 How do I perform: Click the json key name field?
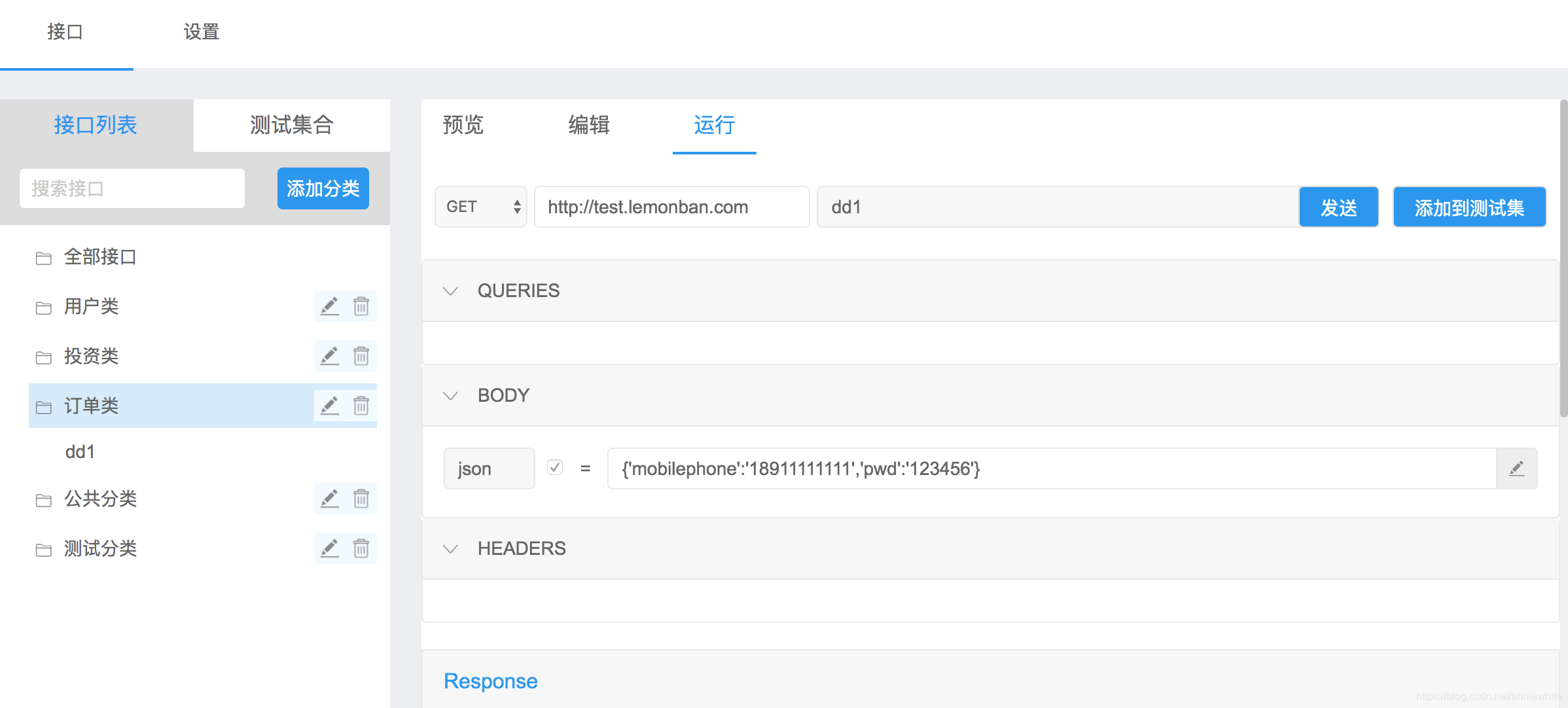coord(490,469)
